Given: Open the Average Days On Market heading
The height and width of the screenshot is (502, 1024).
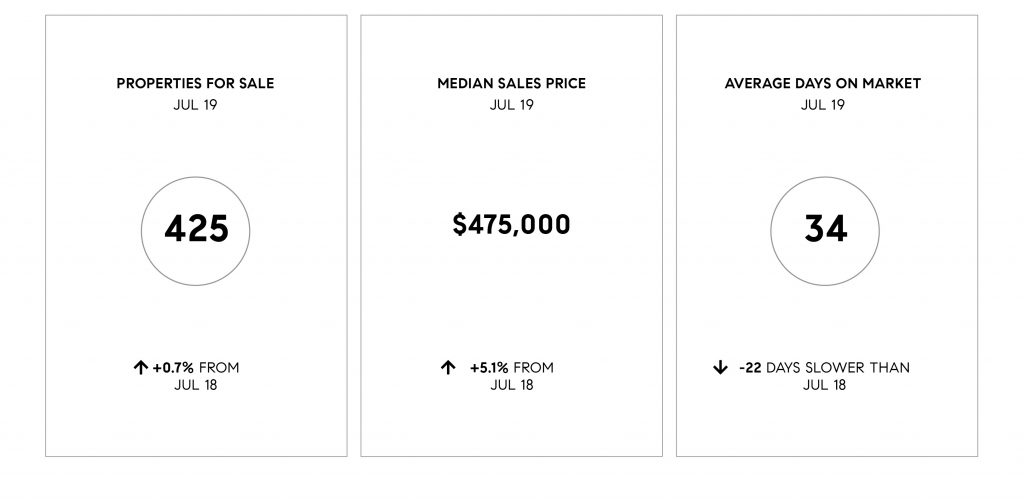Looking at the screenshot, I should [823, 84].
